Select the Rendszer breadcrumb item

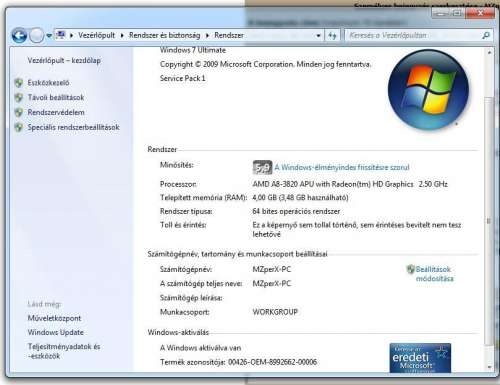point(229,35)
